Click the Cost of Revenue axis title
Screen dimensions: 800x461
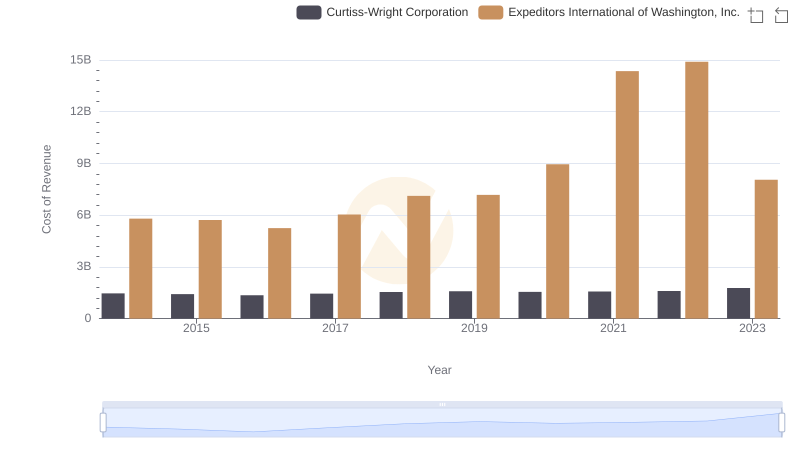pos(47,189)
